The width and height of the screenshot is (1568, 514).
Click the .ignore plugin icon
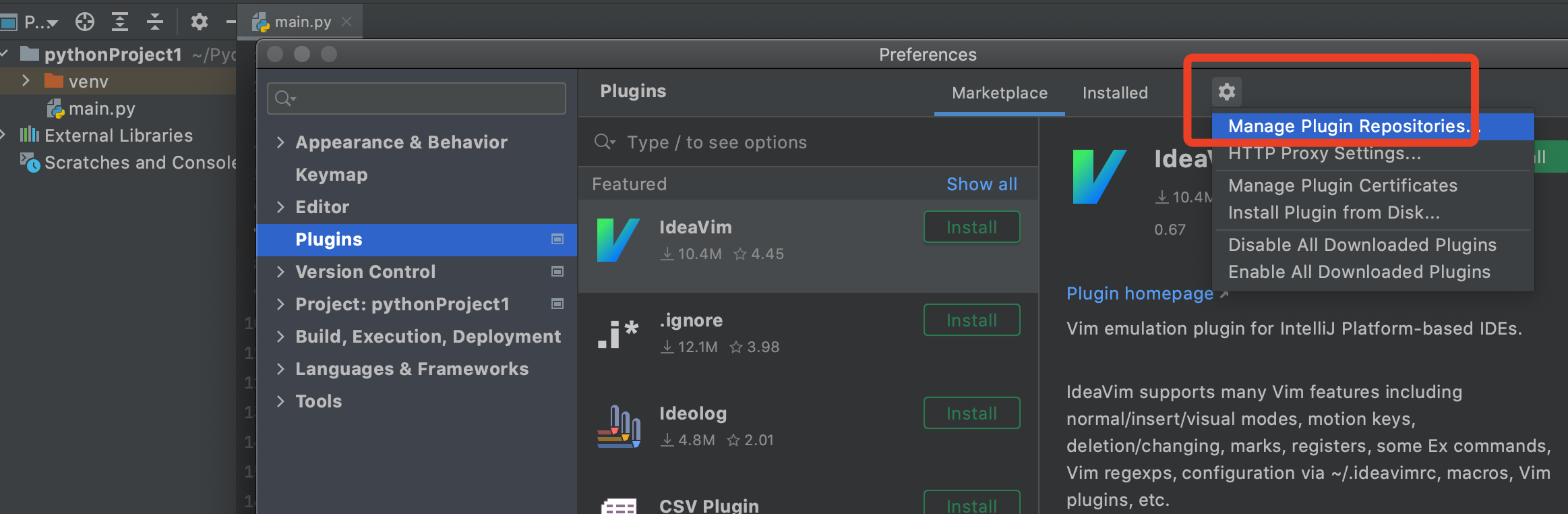point(618,333)
